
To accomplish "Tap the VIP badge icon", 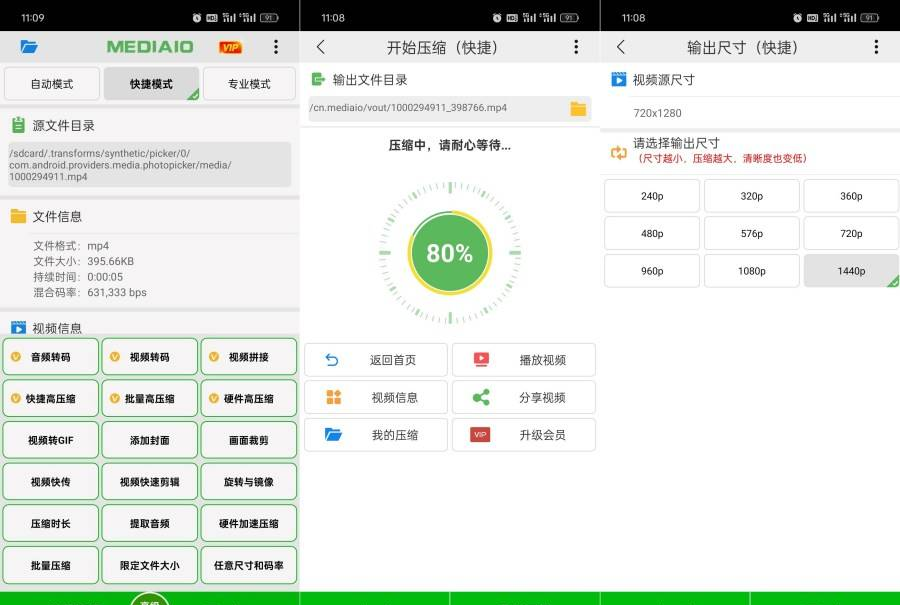I will tap(230, 47).
